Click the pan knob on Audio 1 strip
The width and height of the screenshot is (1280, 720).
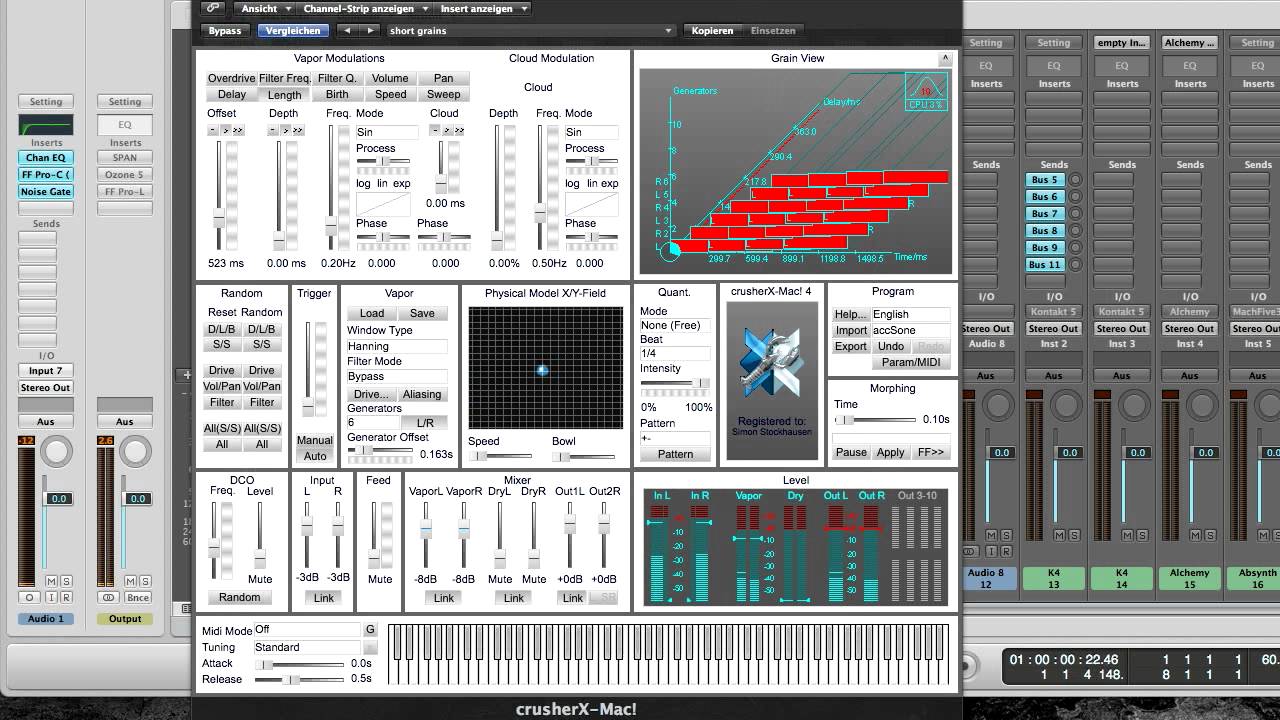(x=57, y=452)
